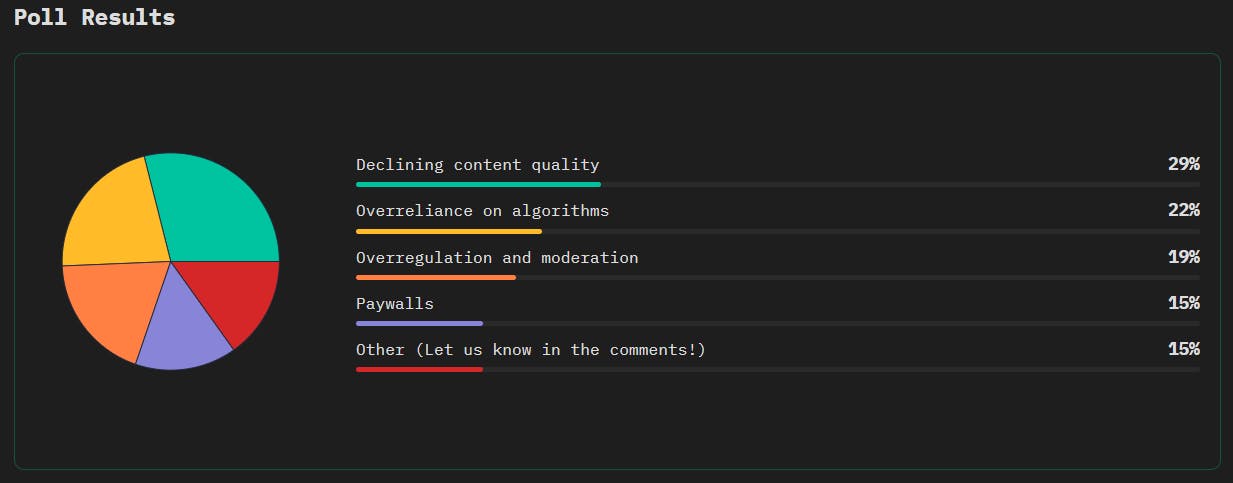Click the teal progress bar for declining quality
This screenshot has width=1233, height=483.
click(x=478, y=184)
